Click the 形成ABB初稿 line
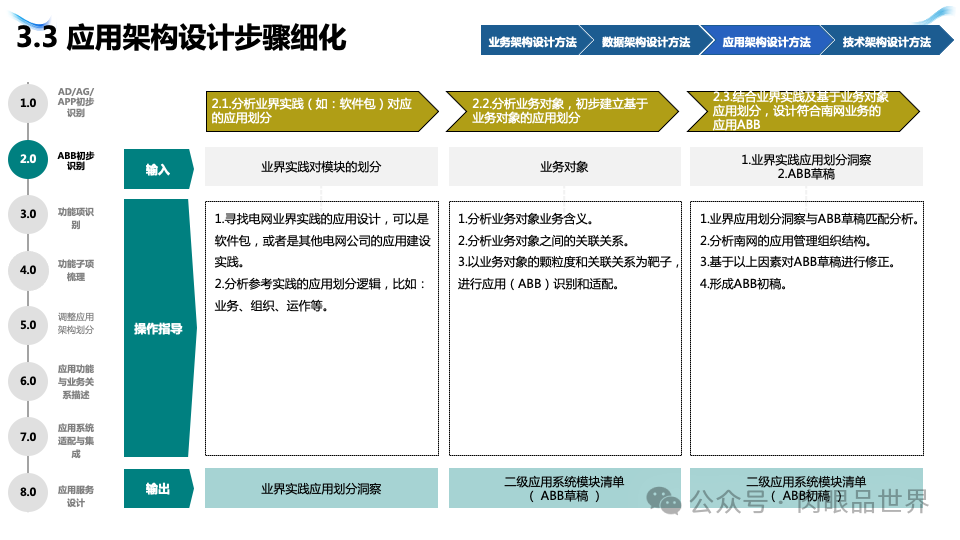The width and height of the screenshot is (960, 540). pyautogui.click(x=743, y=283)
